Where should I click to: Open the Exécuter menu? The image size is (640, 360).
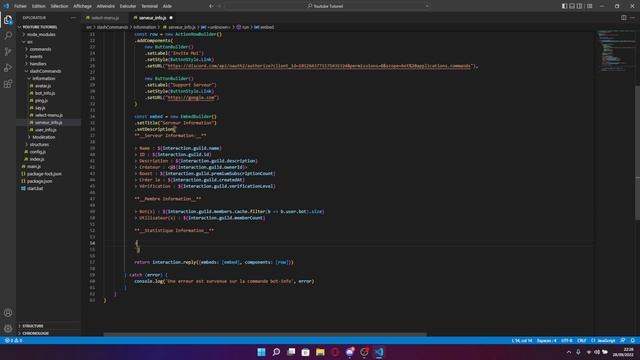(128, 6)
